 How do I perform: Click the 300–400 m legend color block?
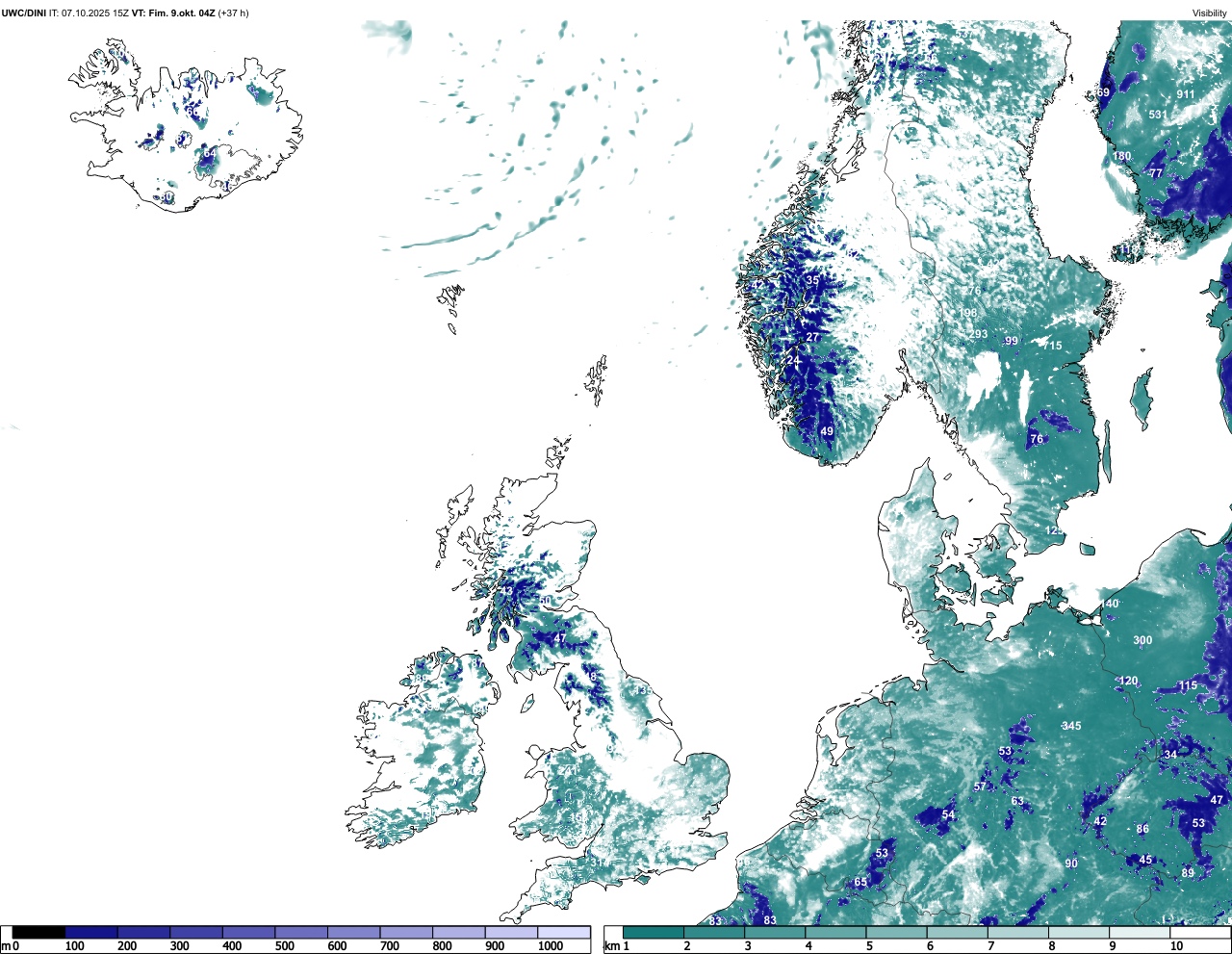[196, 933]
